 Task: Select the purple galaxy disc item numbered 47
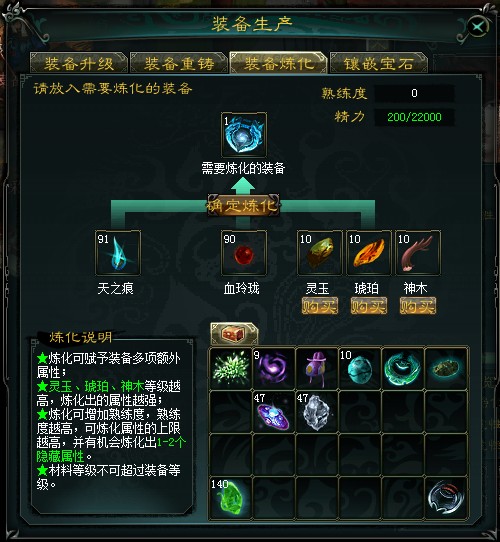coord(274,411)
